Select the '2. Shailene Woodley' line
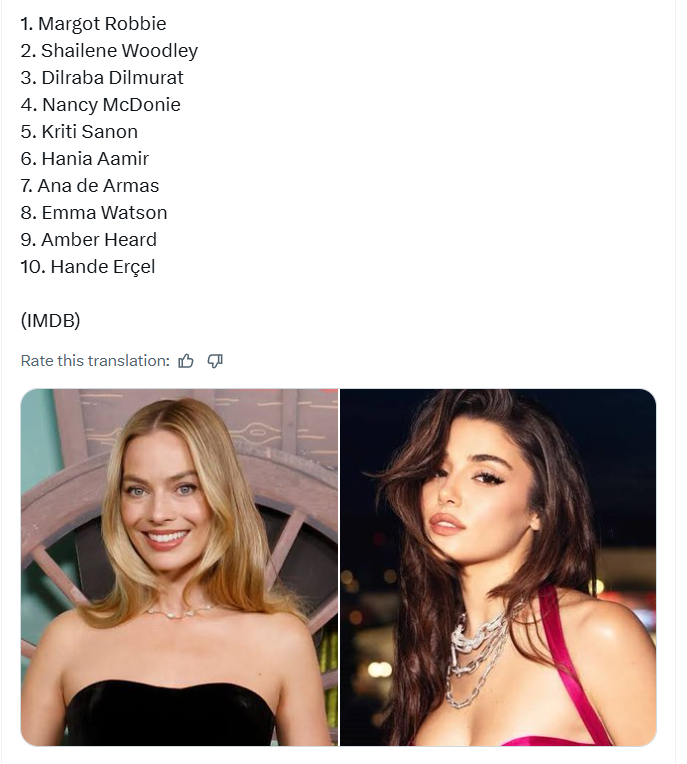The image size is (687, 764). 109,50
